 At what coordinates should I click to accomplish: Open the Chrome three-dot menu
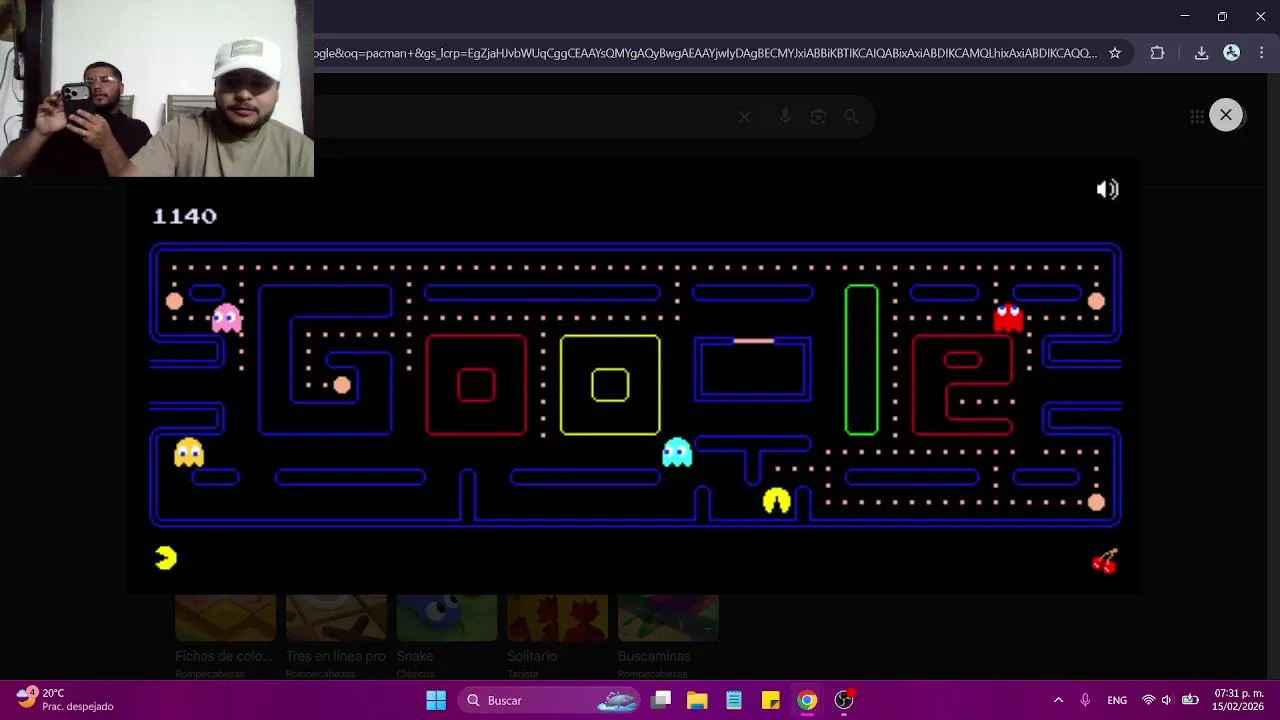tap(1262, 53)
